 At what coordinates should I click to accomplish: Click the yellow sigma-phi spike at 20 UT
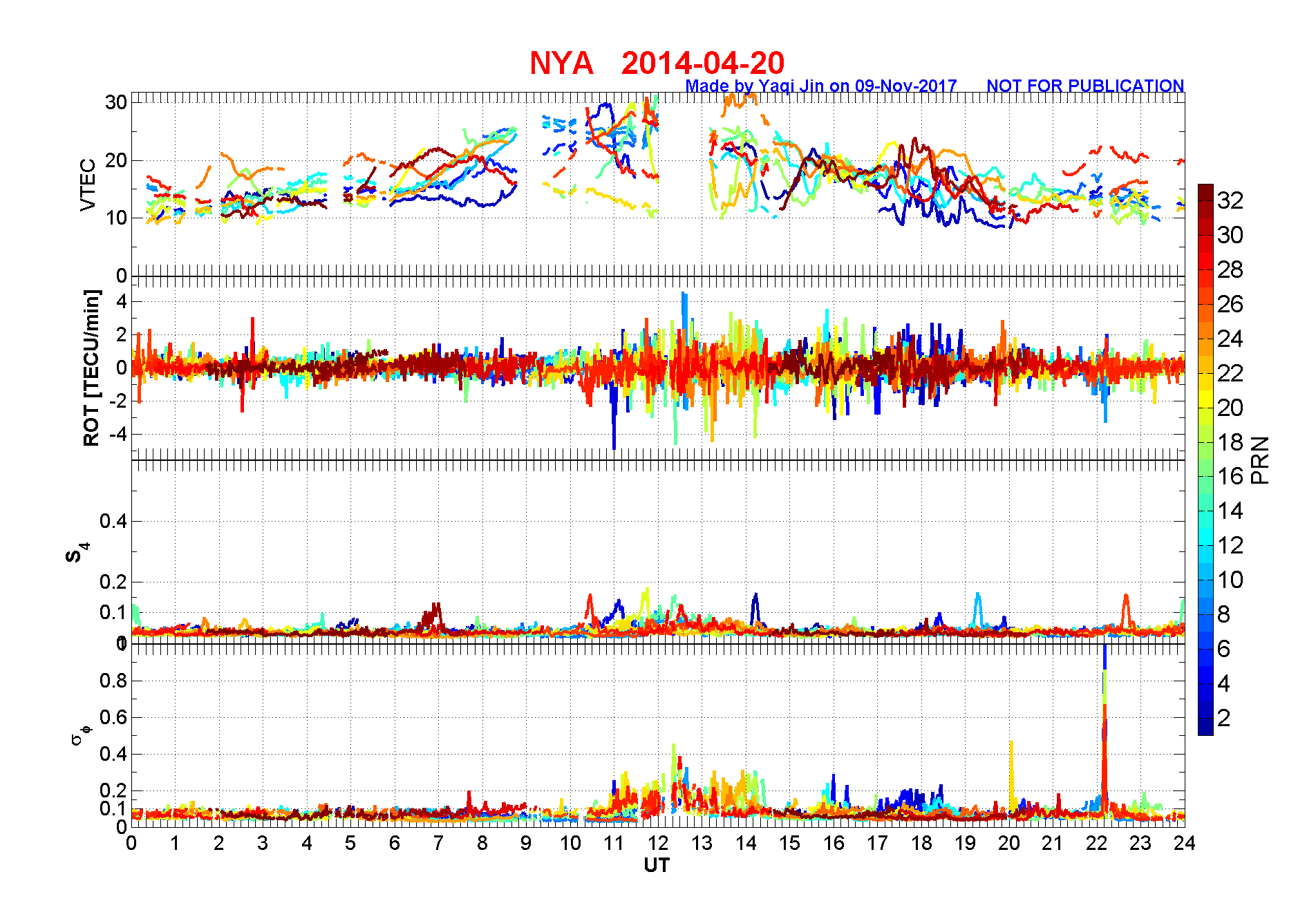point(1012,774)
